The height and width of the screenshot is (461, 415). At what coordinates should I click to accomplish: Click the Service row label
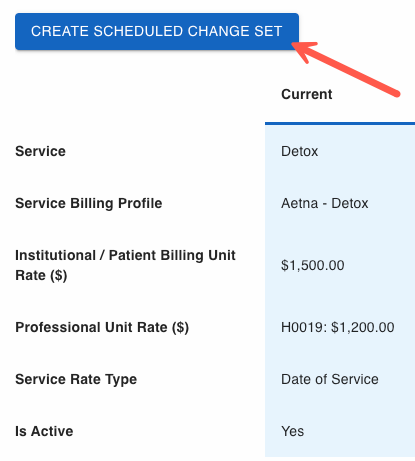[x=40, y=151]
